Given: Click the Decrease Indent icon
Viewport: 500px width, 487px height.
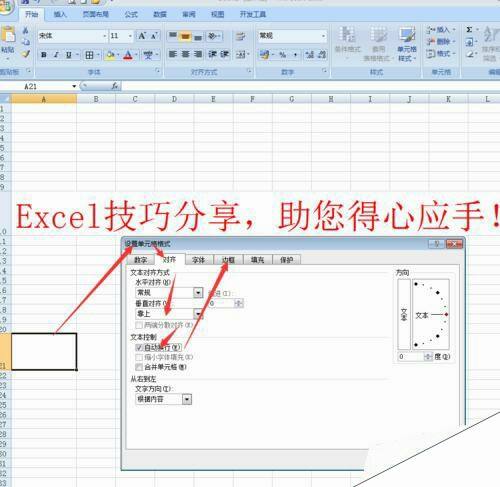Looking at the screenshot, I should [x=212, y=54].
